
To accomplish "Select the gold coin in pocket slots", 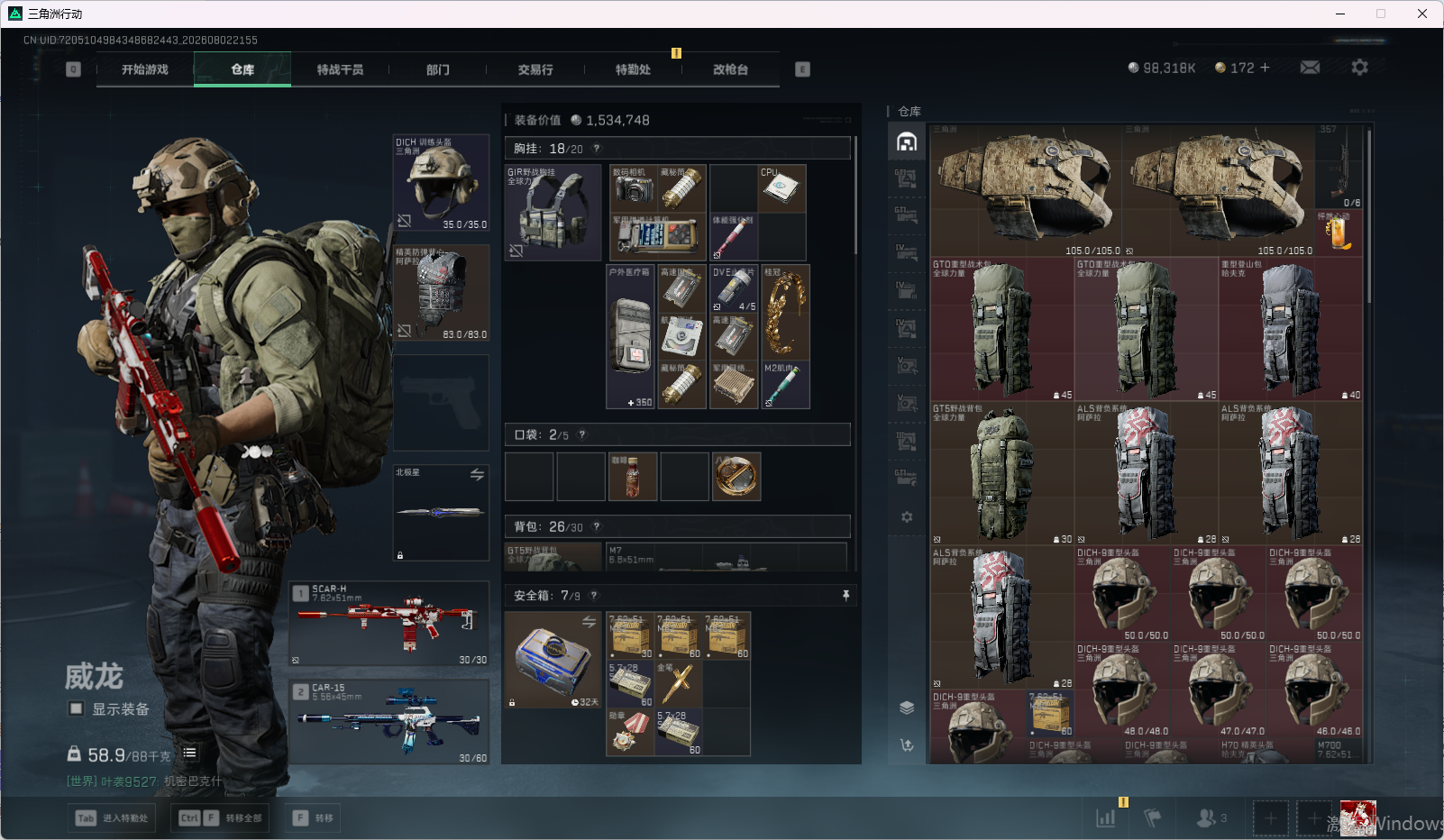I will tap(736, 477).
